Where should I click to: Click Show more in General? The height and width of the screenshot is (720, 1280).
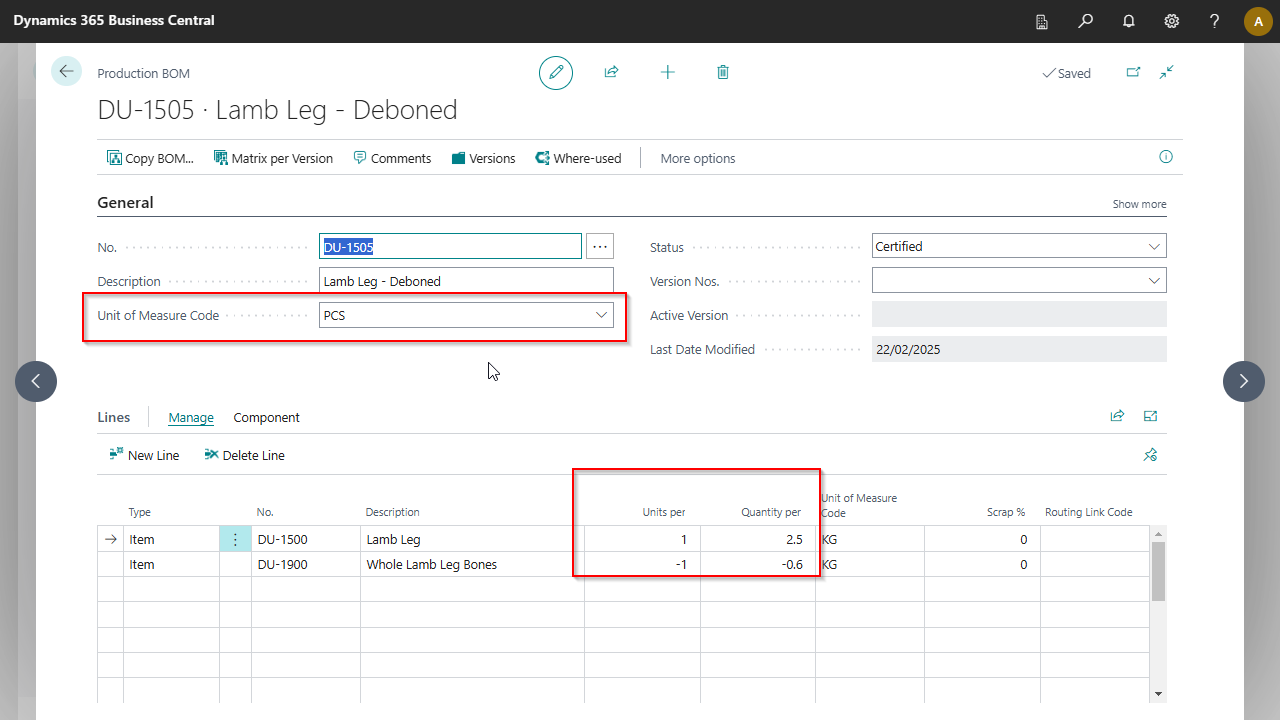coord(1139,204)
